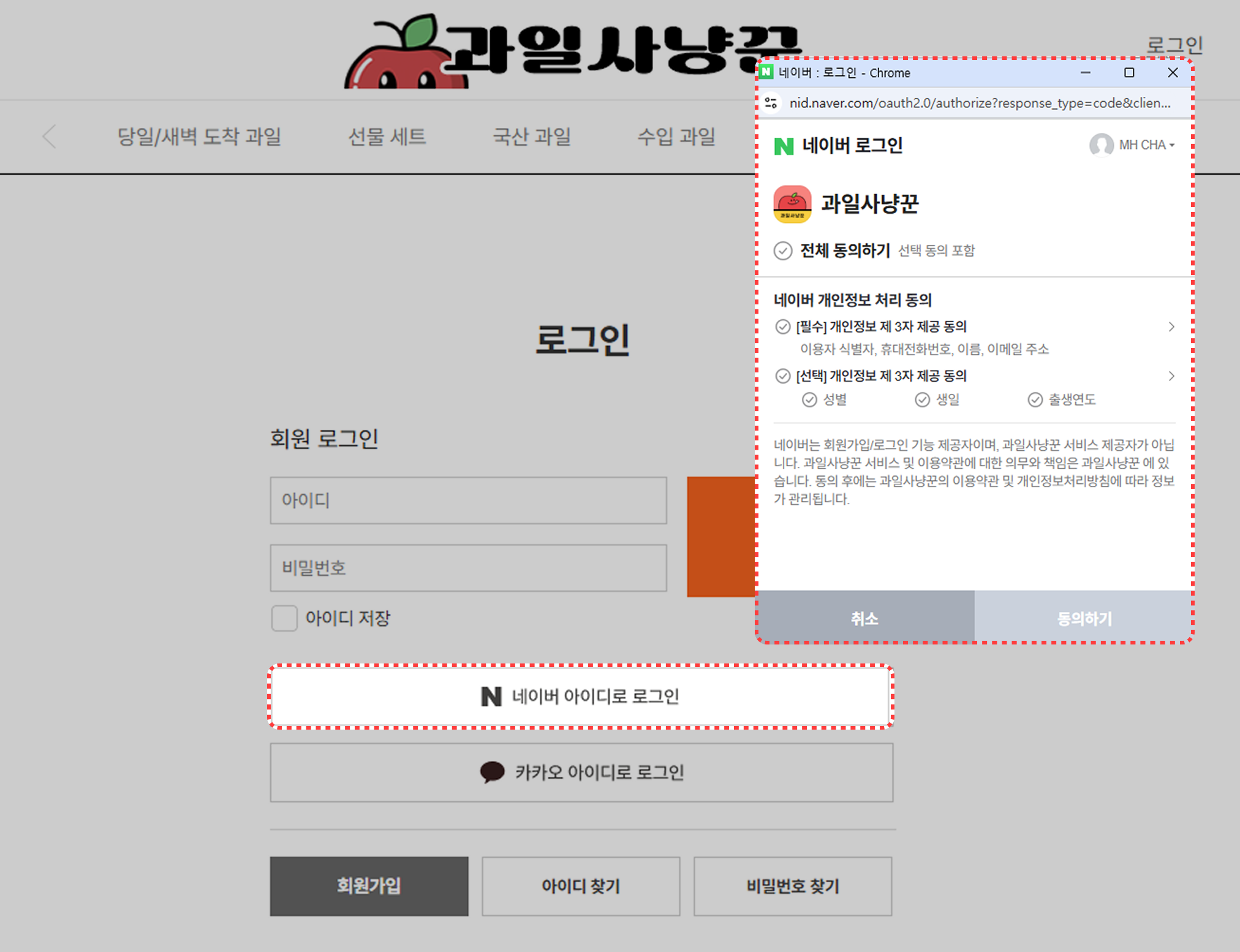Viewport: 1240px width, 952px height.
Task: Toggle 전체 동의하기 check circle
Action: point(783,251)
